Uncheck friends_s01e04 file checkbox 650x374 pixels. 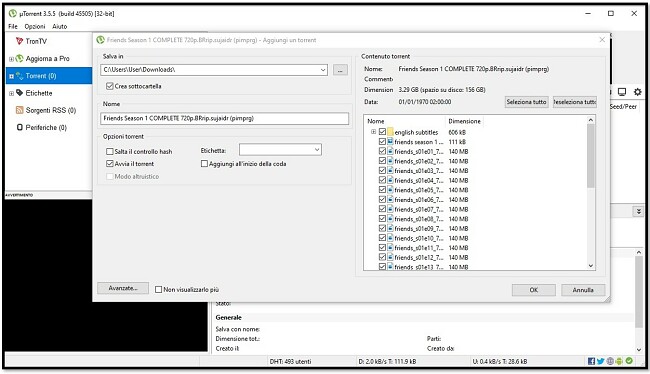point(382,180)
